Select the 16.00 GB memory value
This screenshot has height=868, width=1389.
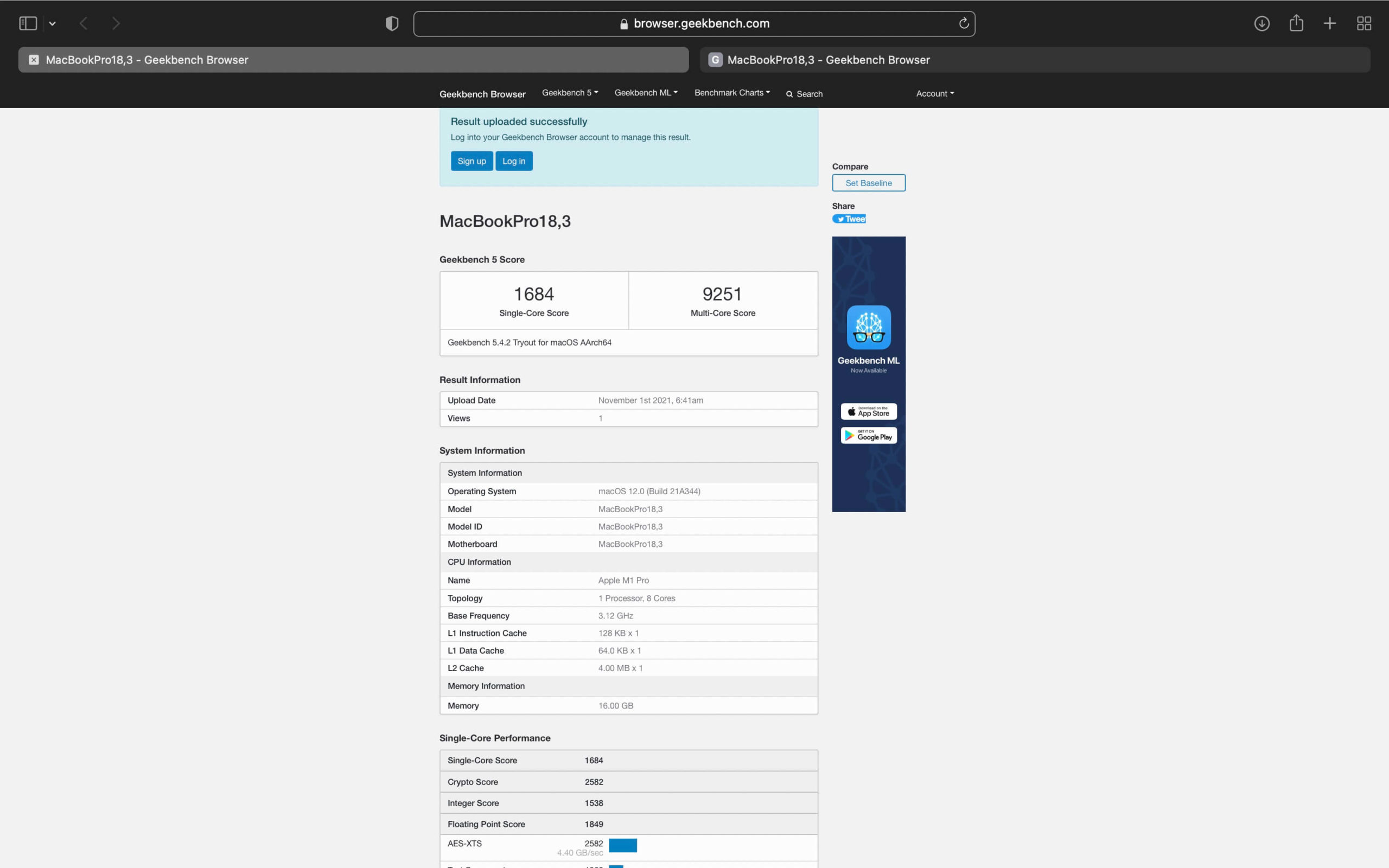[x=615, y=706]
